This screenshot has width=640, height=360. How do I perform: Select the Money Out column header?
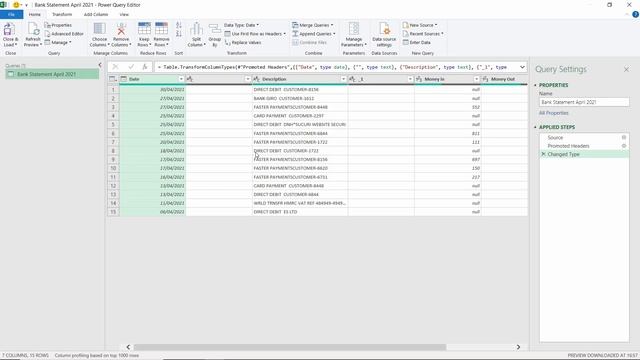504,79
